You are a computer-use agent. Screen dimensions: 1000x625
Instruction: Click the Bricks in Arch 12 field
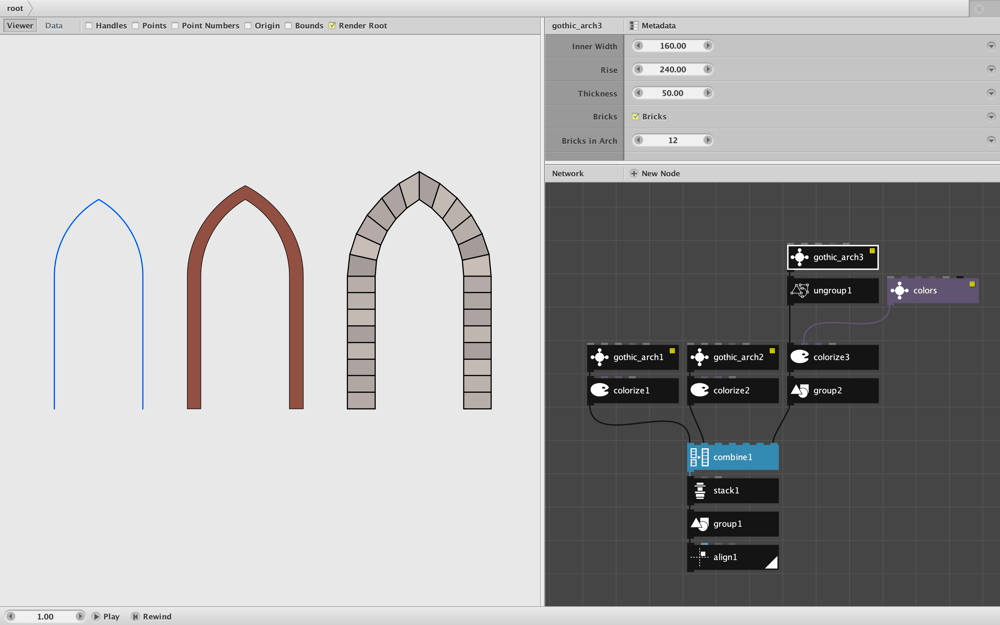(x=673, y=140)
